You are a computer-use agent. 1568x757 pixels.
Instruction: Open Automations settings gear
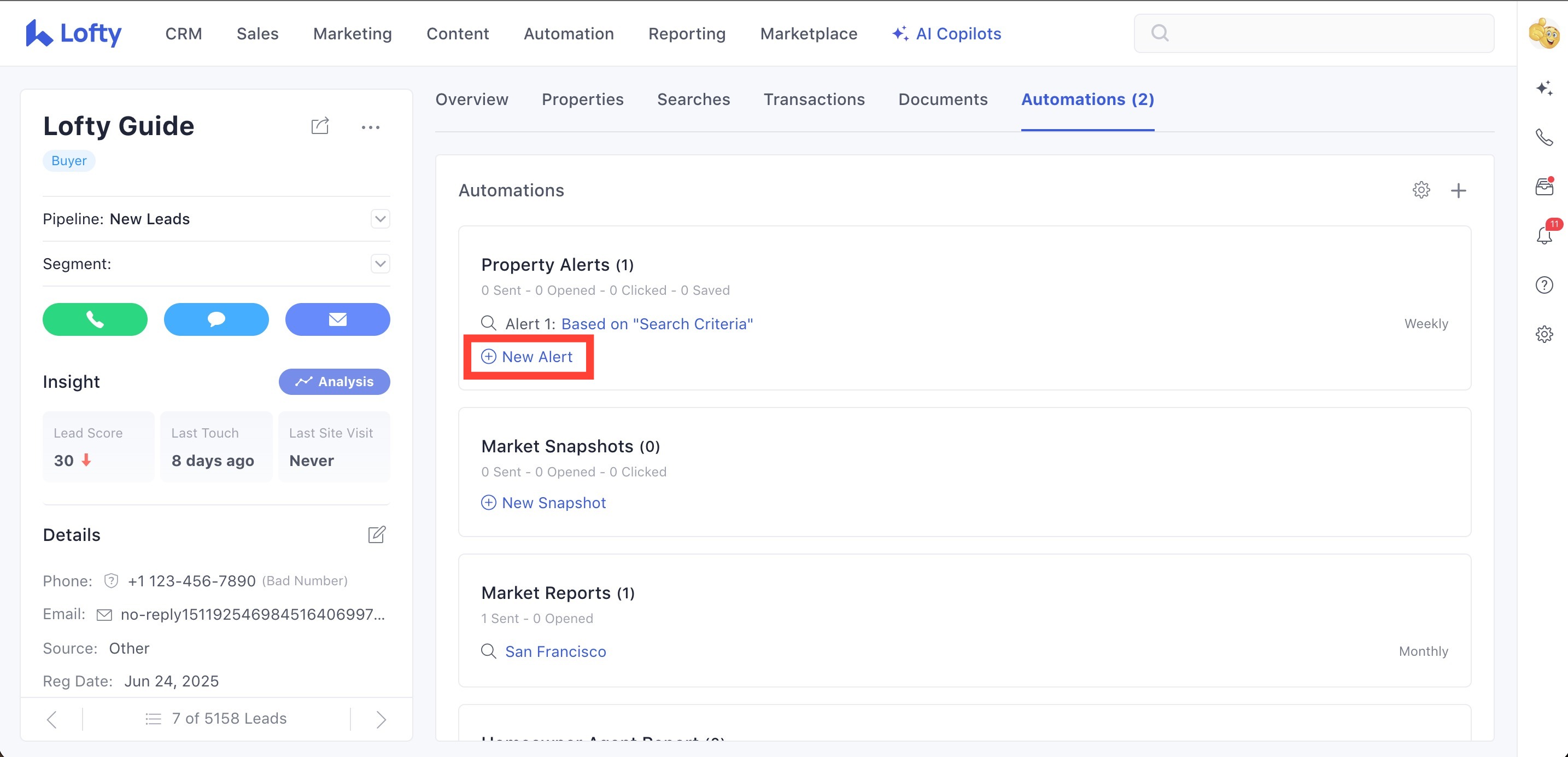click(1421, 190)
